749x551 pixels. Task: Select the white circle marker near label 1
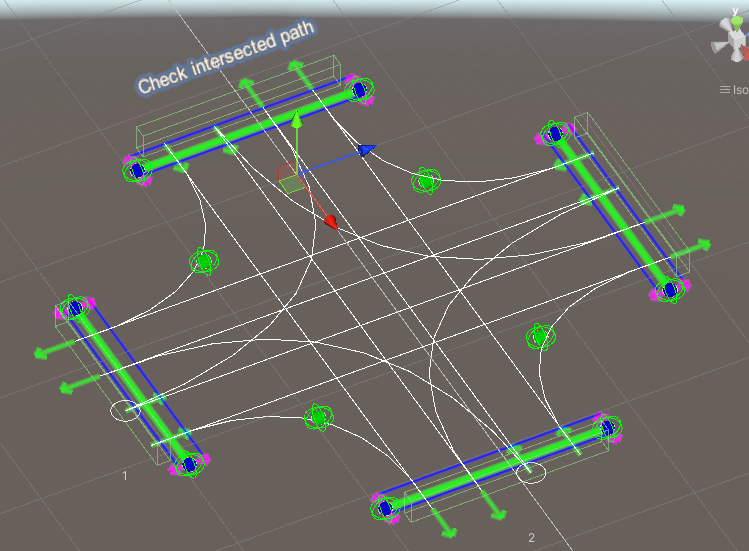point(126,411)
